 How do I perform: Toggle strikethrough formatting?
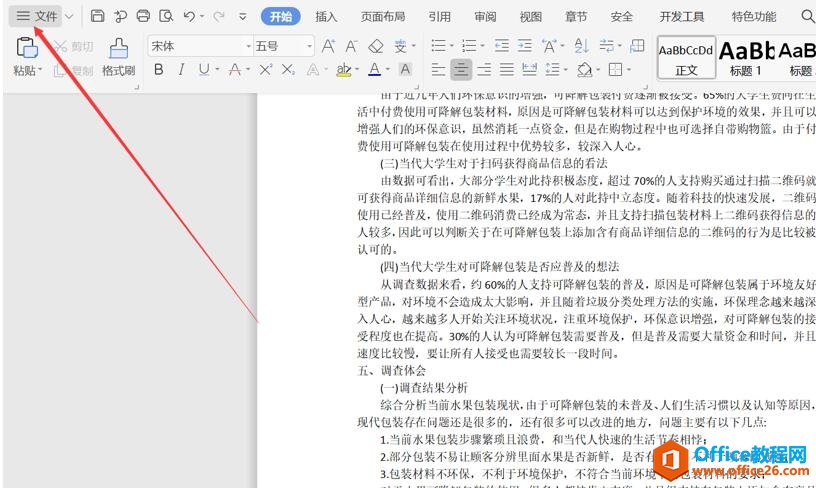pyautogui.click(x=235, y=69)
